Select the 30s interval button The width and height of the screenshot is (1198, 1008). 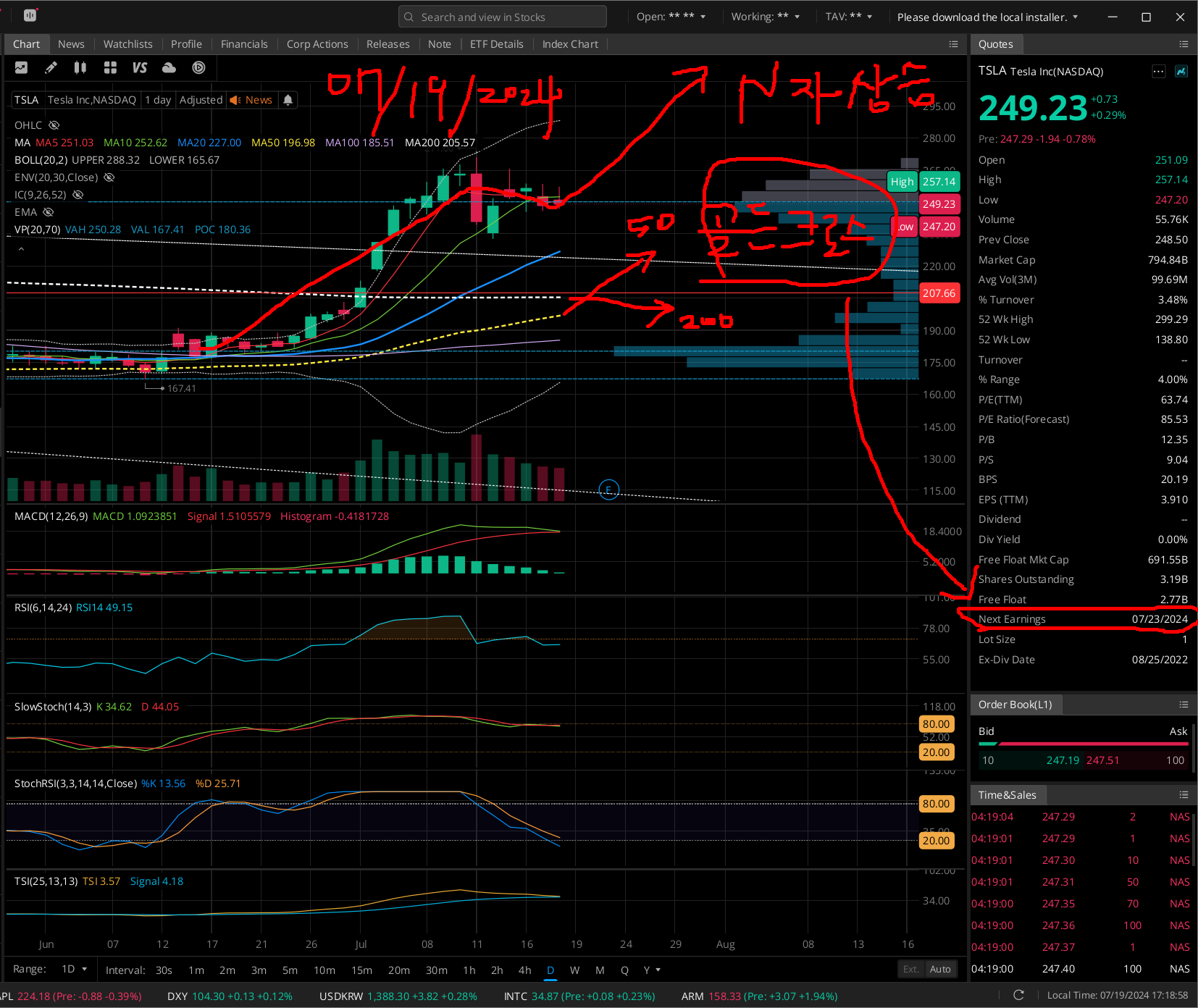click(164, 970)
